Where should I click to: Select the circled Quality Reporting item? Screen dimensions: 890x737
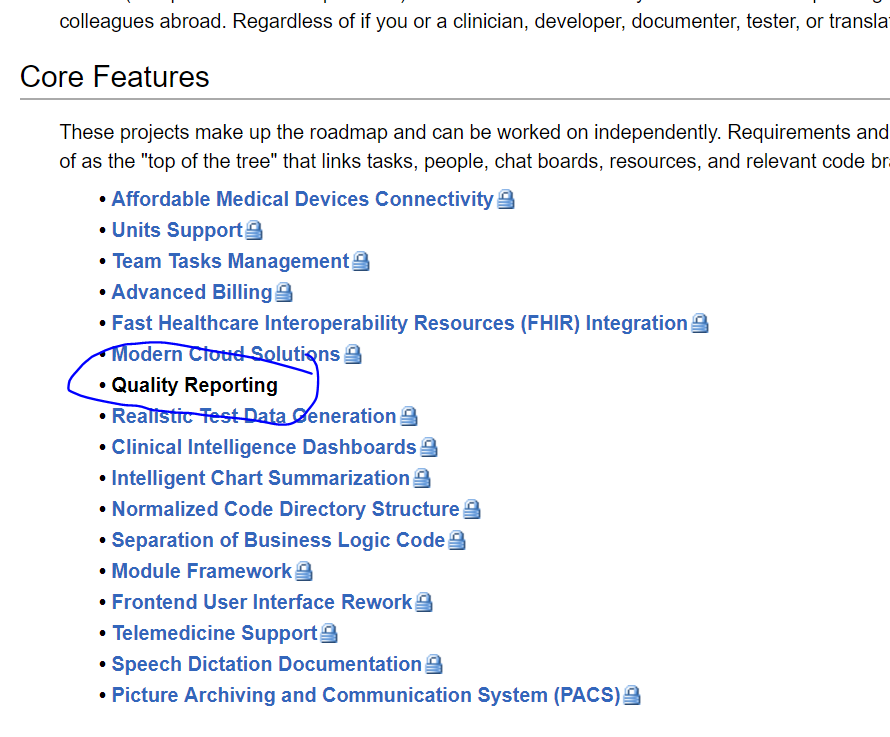[195, 385]
